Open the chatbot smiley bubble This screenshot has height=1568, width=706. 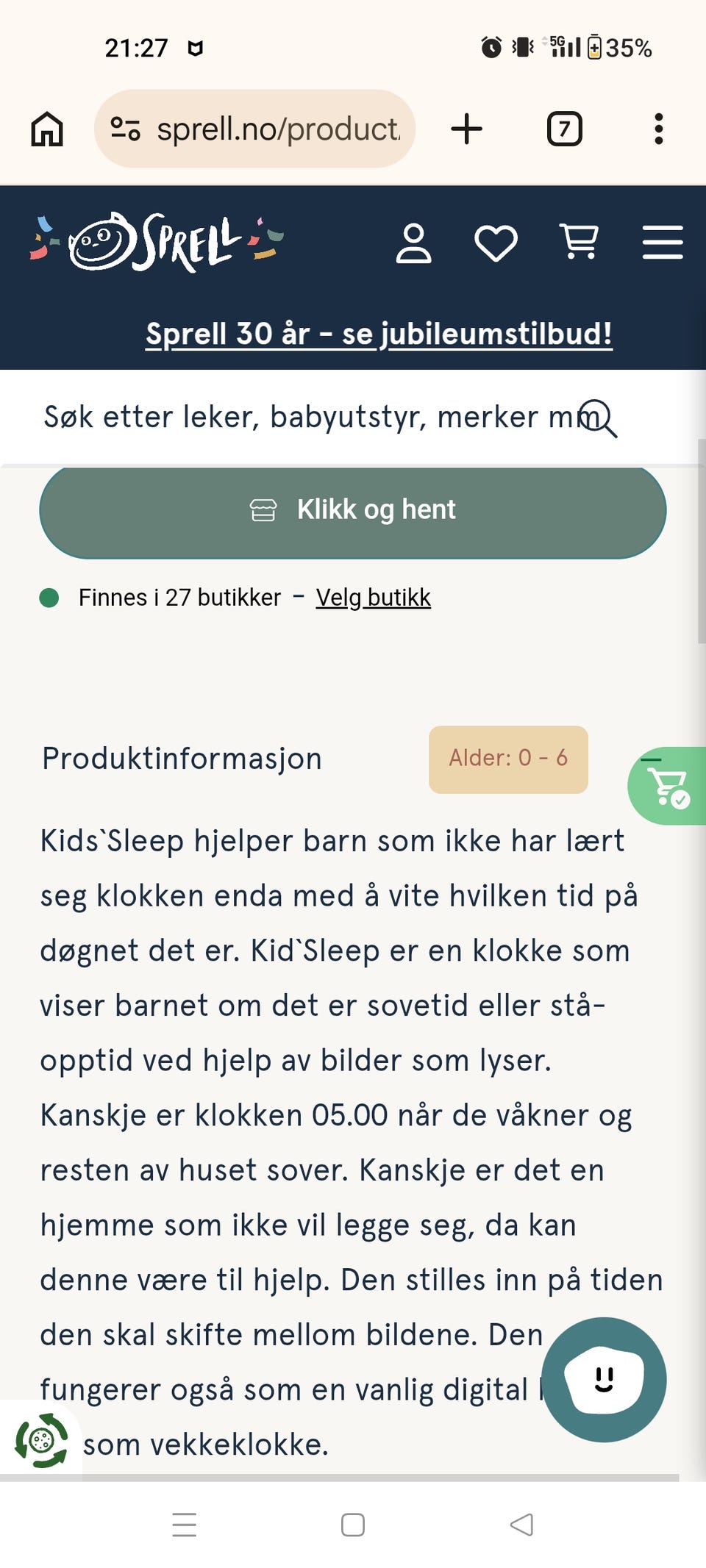604,1380
